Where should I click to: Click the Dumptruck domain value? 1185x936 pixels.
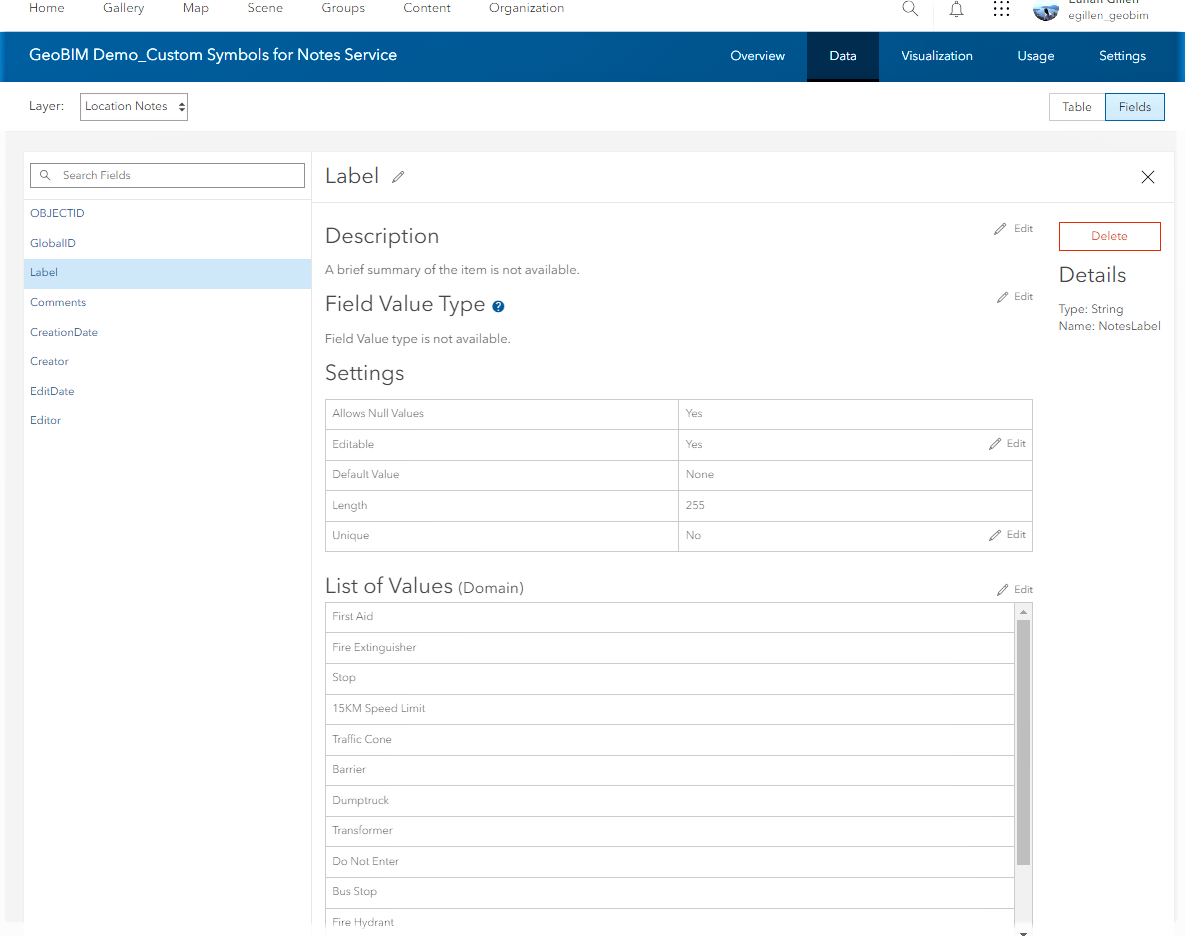coord(670,801)
